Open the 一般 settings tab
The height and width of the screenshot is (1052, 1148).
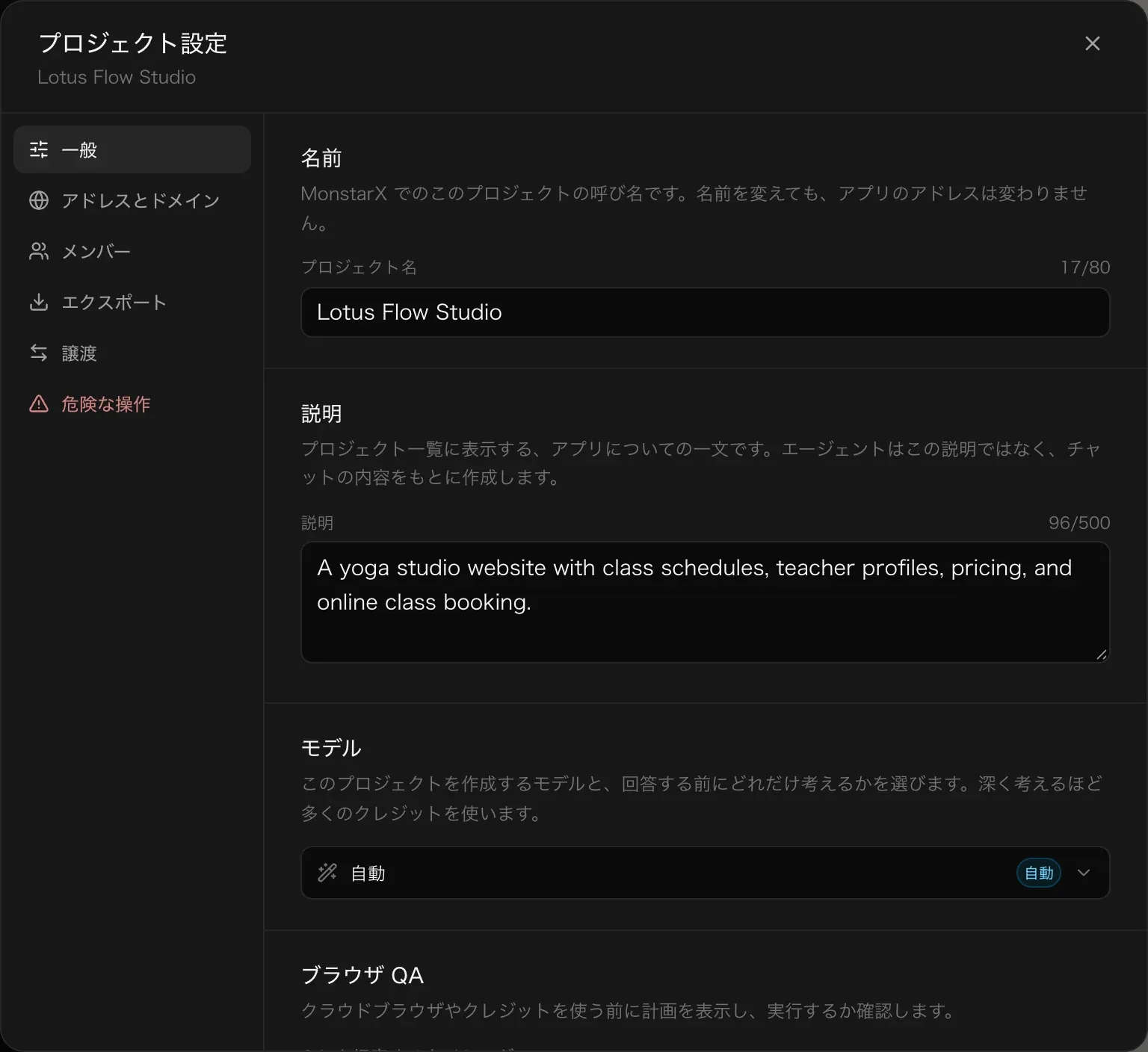(132, 149)
